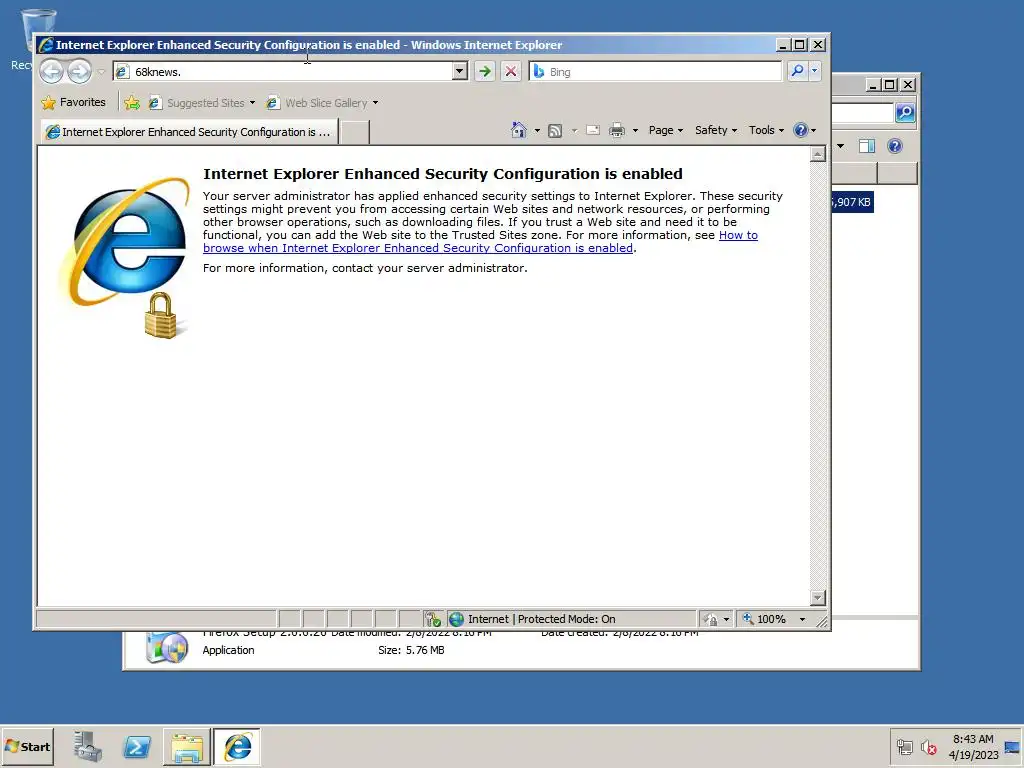Open the Safety menu

pyautogui.click(x=716, y=130)
